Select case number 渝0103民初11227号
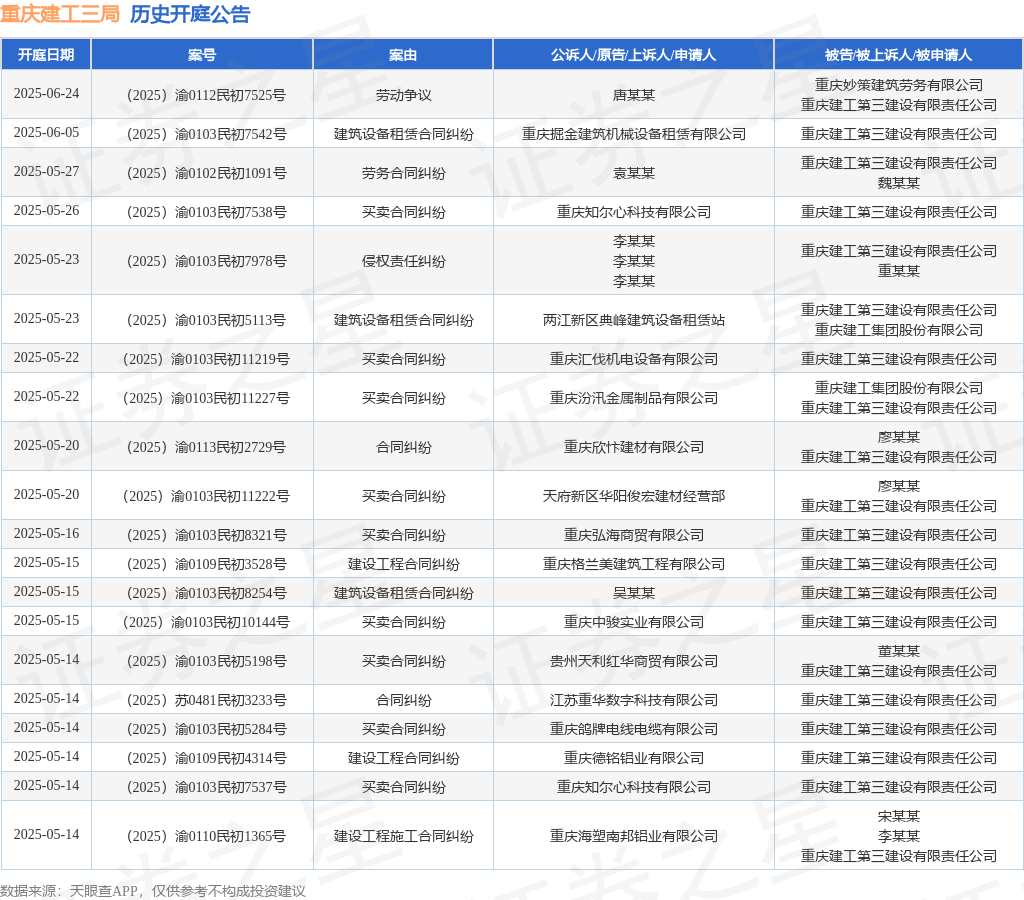The height and width of the screenshot is (900, 1024). pyautogui.click(x=206, y=398)
